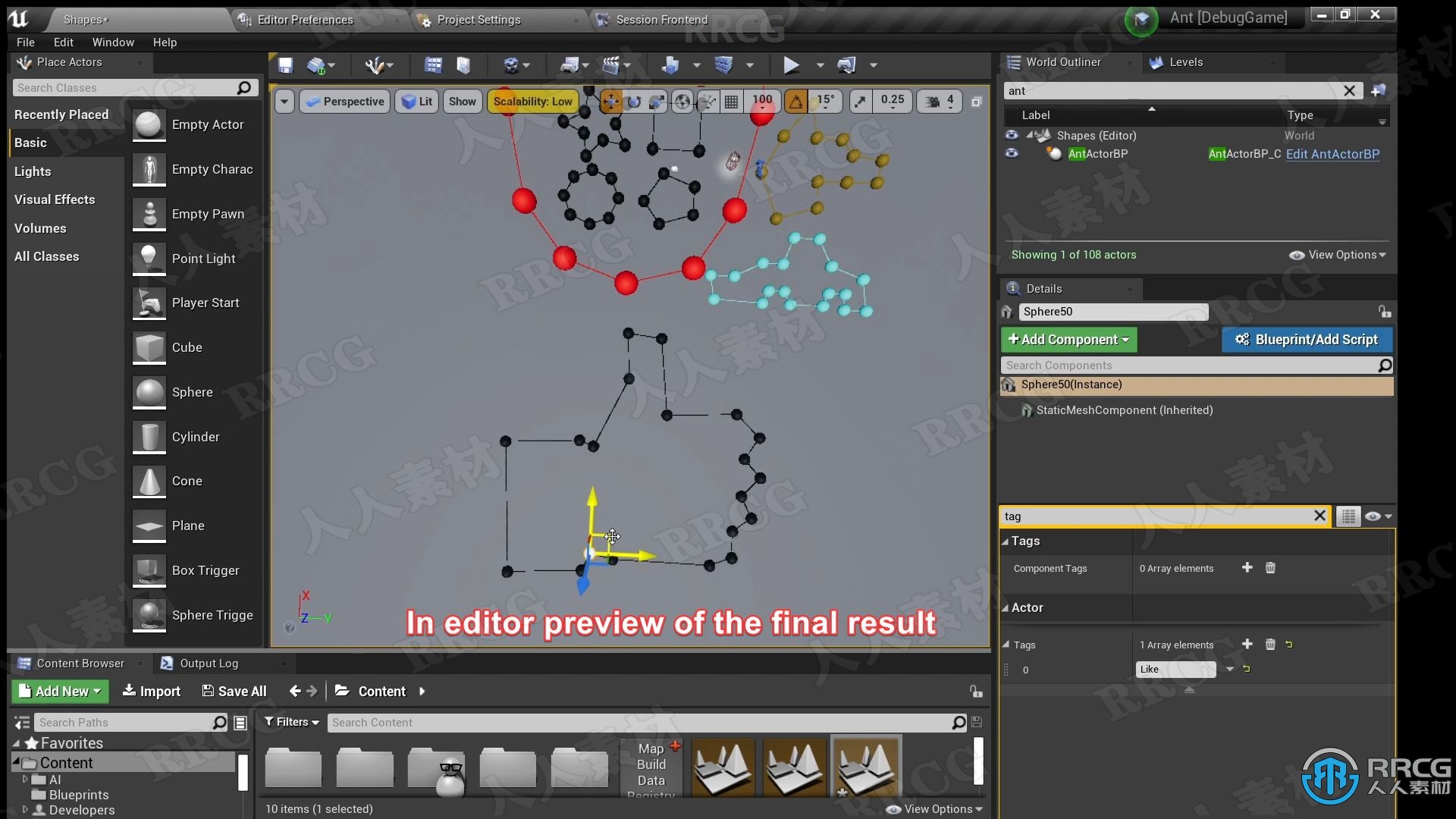
Task: Toggle surface snapping icon in the viewport toolbar
Action: [x=707, y=102]
